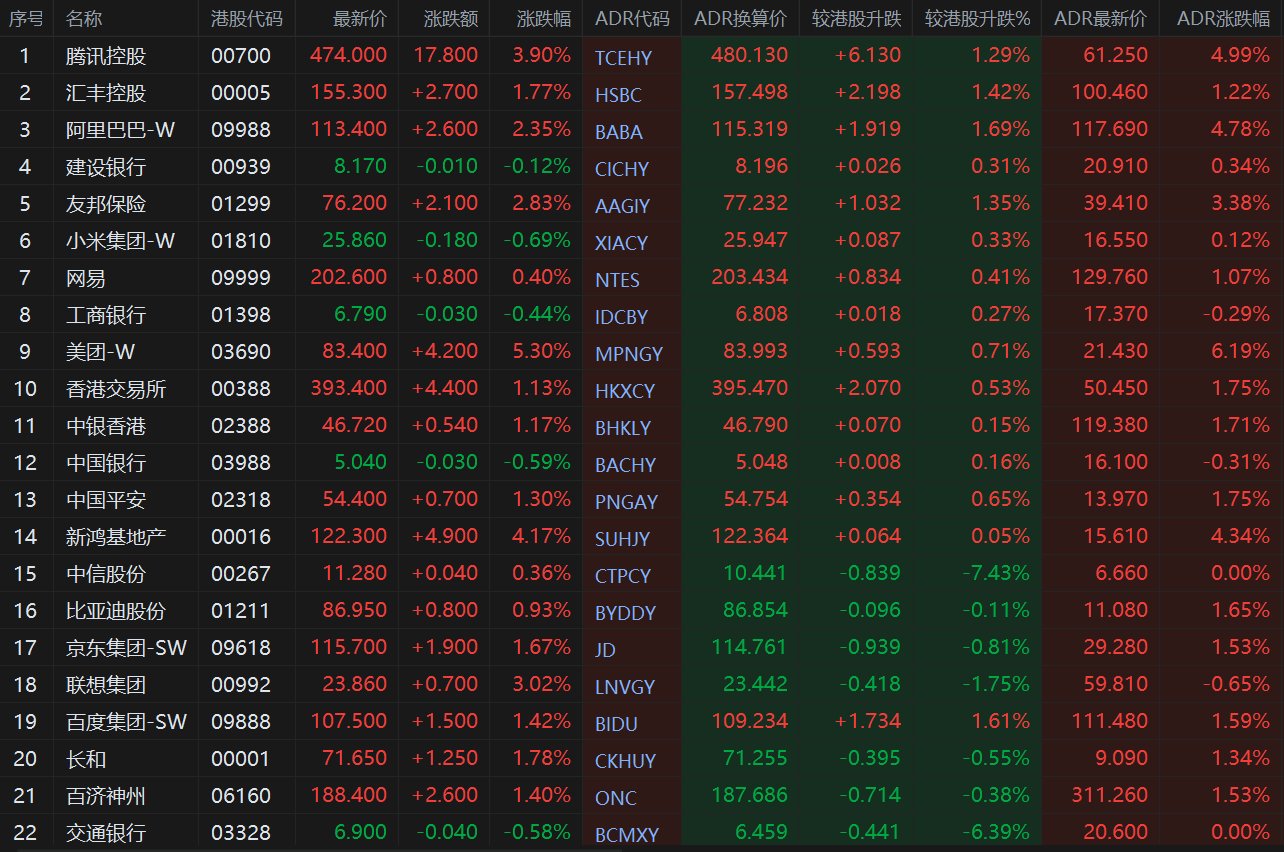Viewport: 1284px width, 852px height.
Task: Click the LNVGY ADR code
Action: [625, 687]
